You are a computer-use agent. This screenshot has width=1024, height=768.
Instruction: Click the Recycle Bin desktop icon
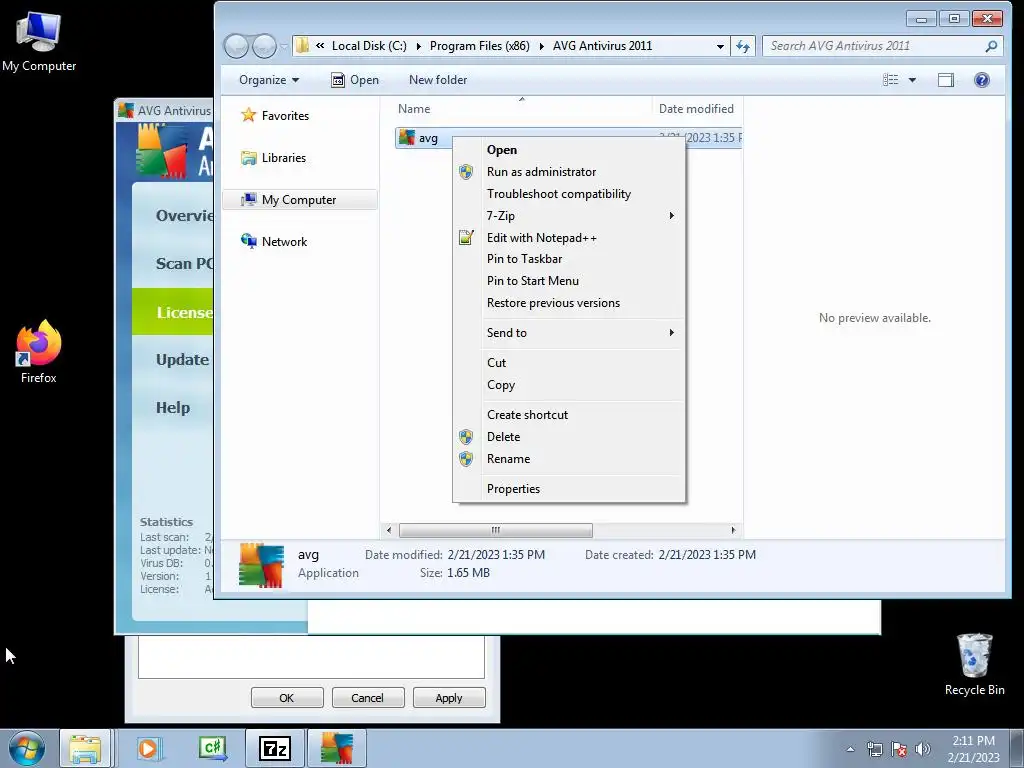974,665
